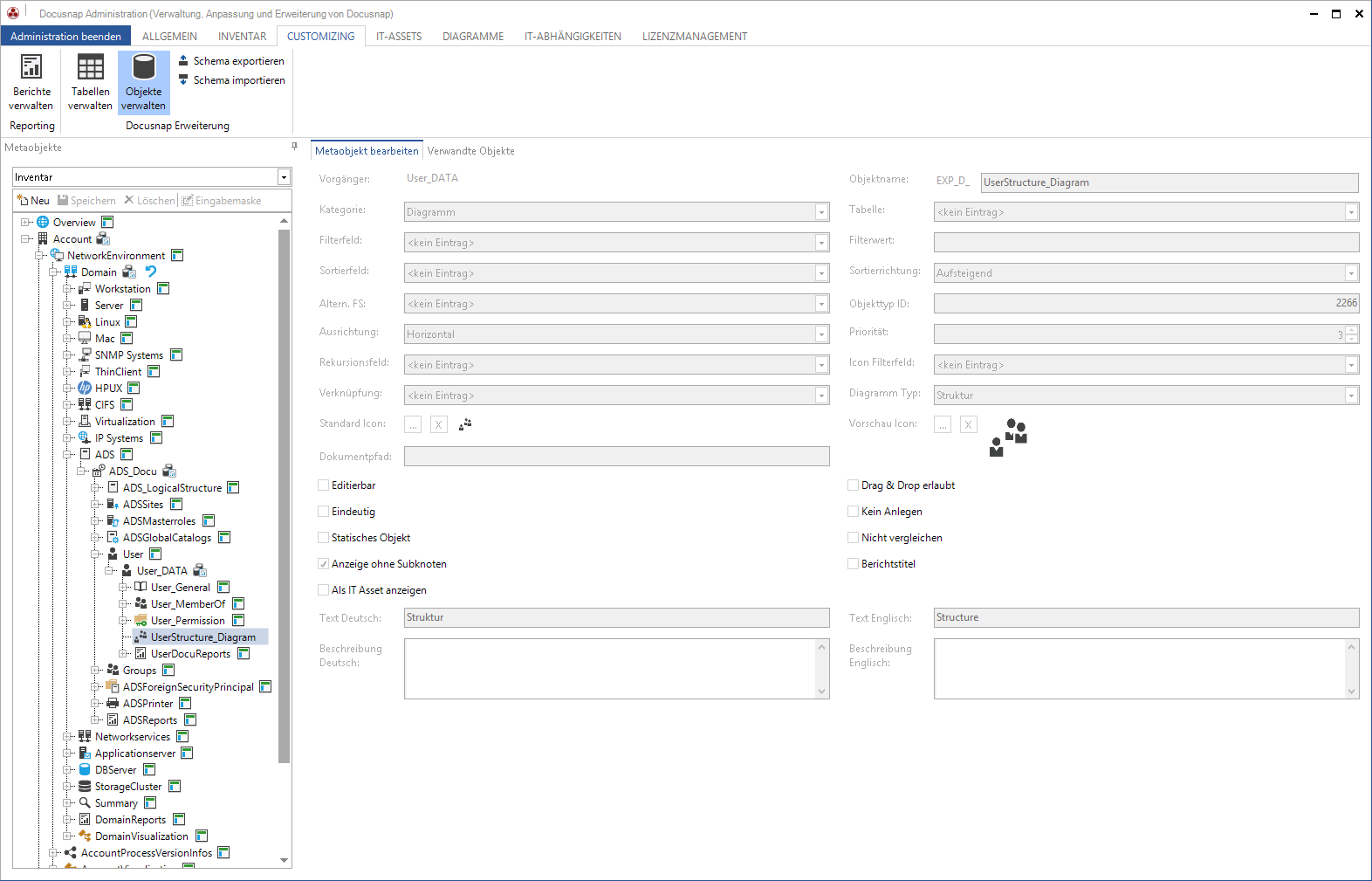Click the Standard Icon browse button
Image resolution: width=1372 pixels, height=881 pixels.
(413, 424)
